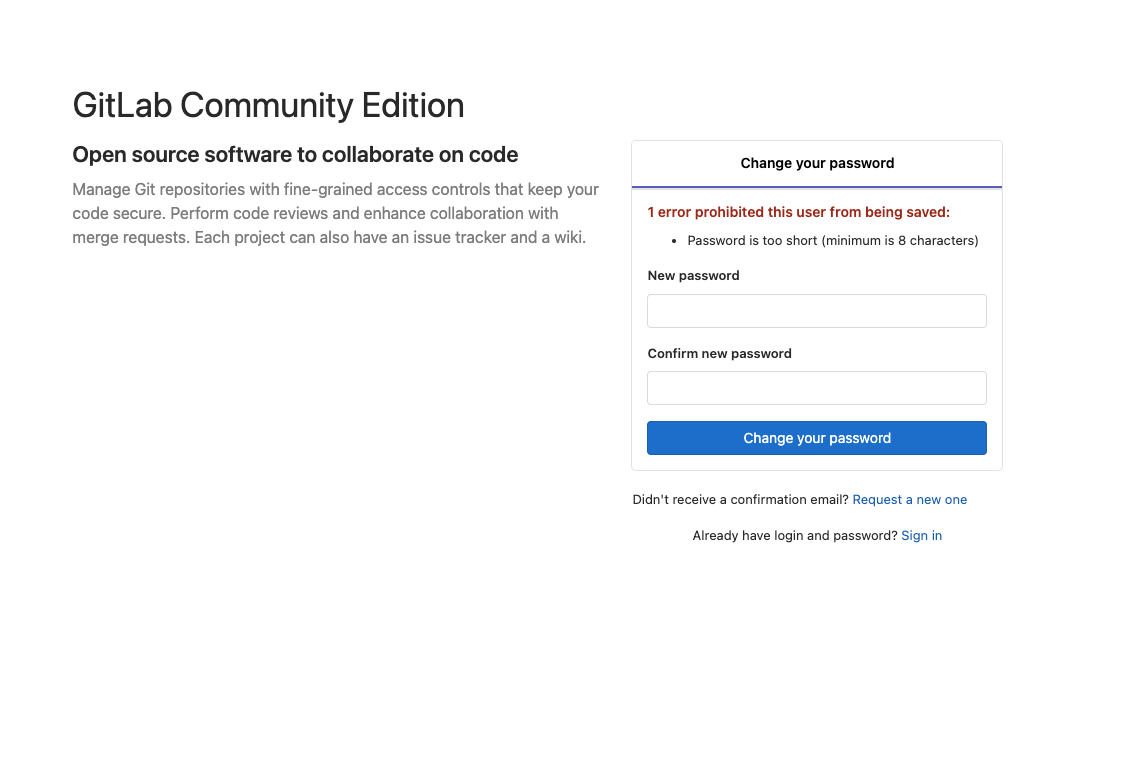Focus the Confirm new password field

click(816, 388)
